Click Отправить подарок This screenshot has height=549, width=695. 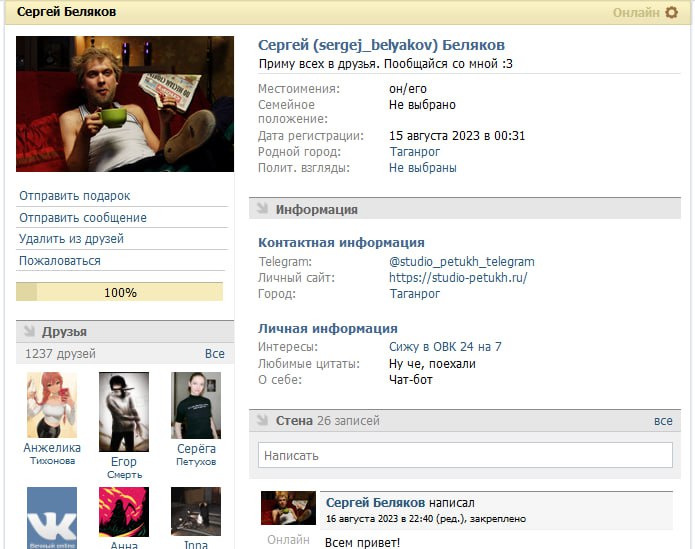click(74, 196)
